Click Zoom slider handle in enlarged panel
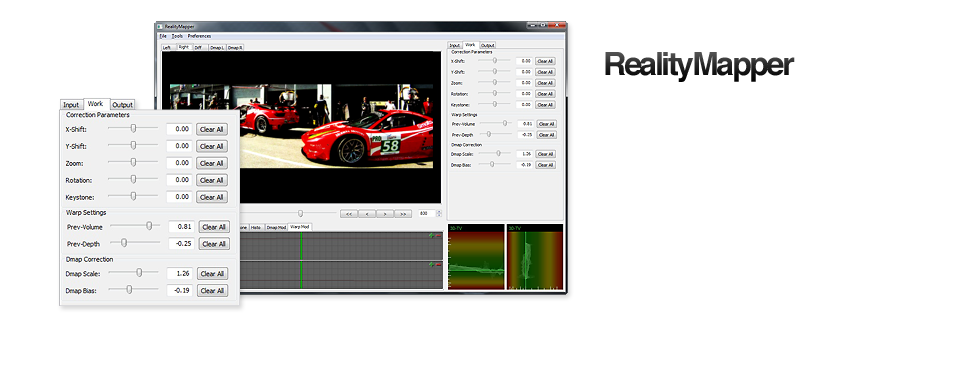Screen dimensions: 960x368 coord(133,162)
